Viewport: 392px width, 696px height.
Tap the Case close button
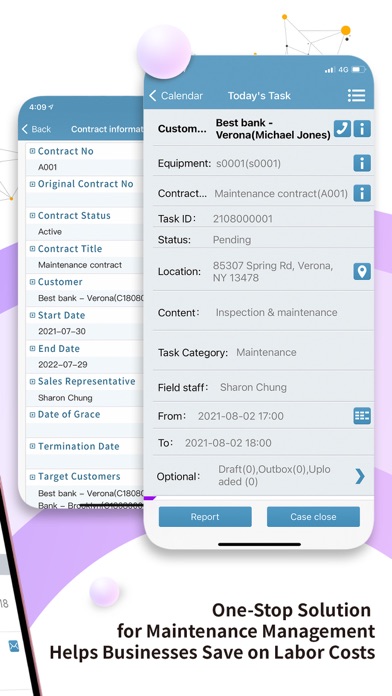coord(313,517)
